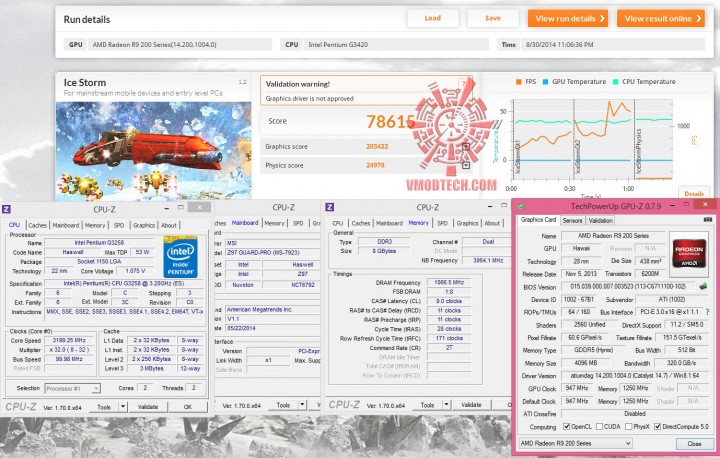This screenshot has height=458, width=720.
Task: Click OK in CPU-Z CPU window
Action: 187,407
